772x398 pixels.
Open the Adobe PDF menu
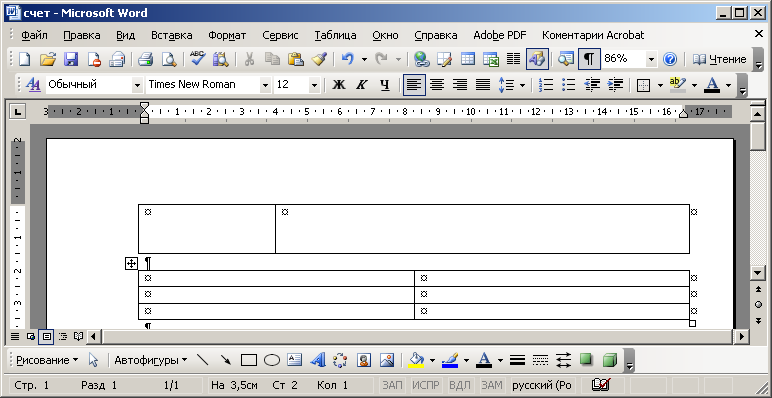click(500, 35)
